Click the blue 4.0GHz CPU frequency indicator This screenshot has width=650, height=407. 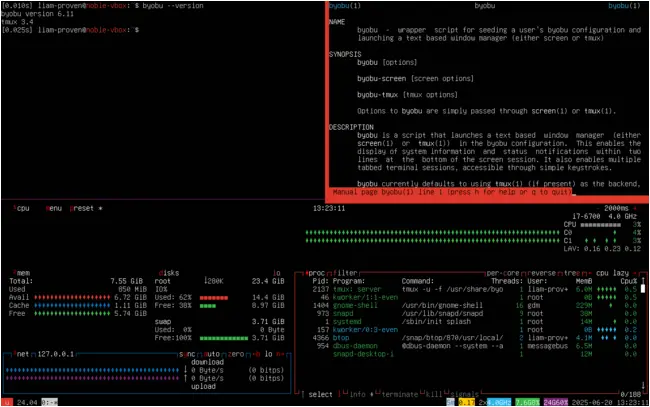tap(500, 402)
